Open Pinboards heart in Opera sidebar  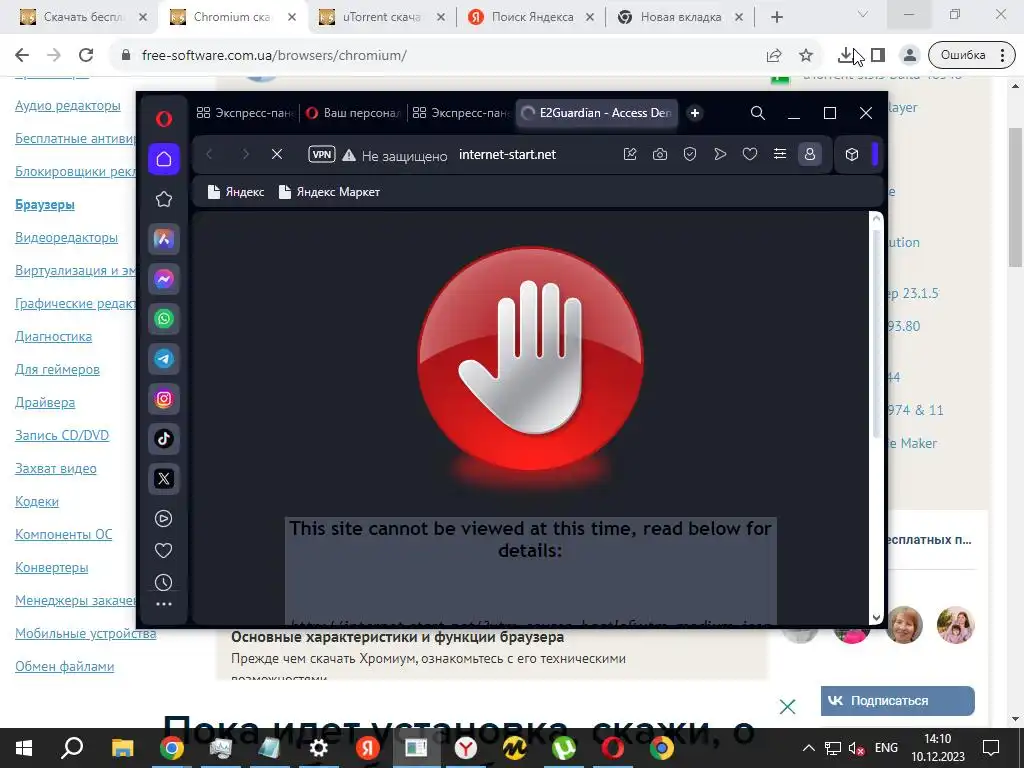coord(163,551)
